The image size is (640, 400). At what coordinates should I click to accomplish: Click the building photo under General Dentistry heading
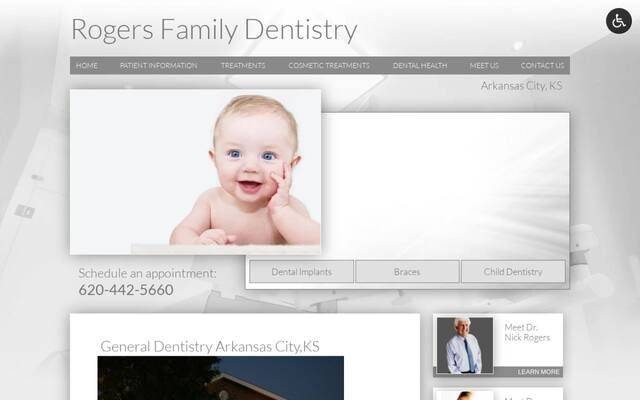(220, 378)
